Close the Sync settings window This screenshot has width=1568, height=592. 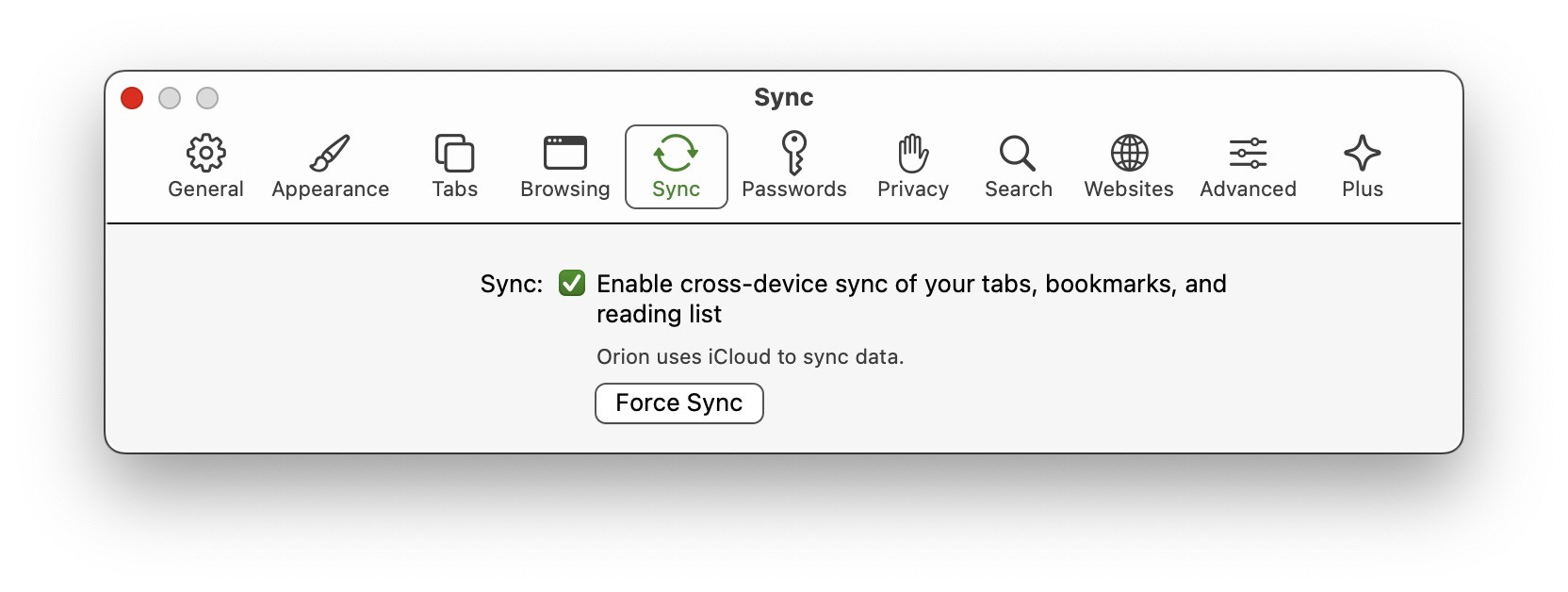coord(132,98)
